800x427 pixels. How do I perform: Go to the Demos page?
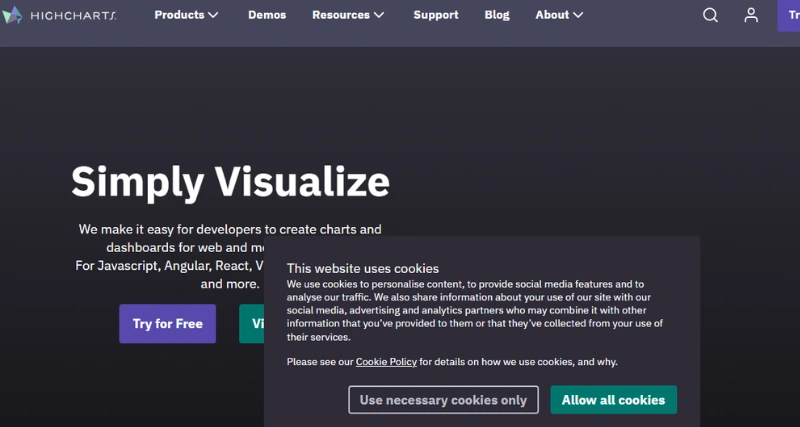tap(267, 15)
